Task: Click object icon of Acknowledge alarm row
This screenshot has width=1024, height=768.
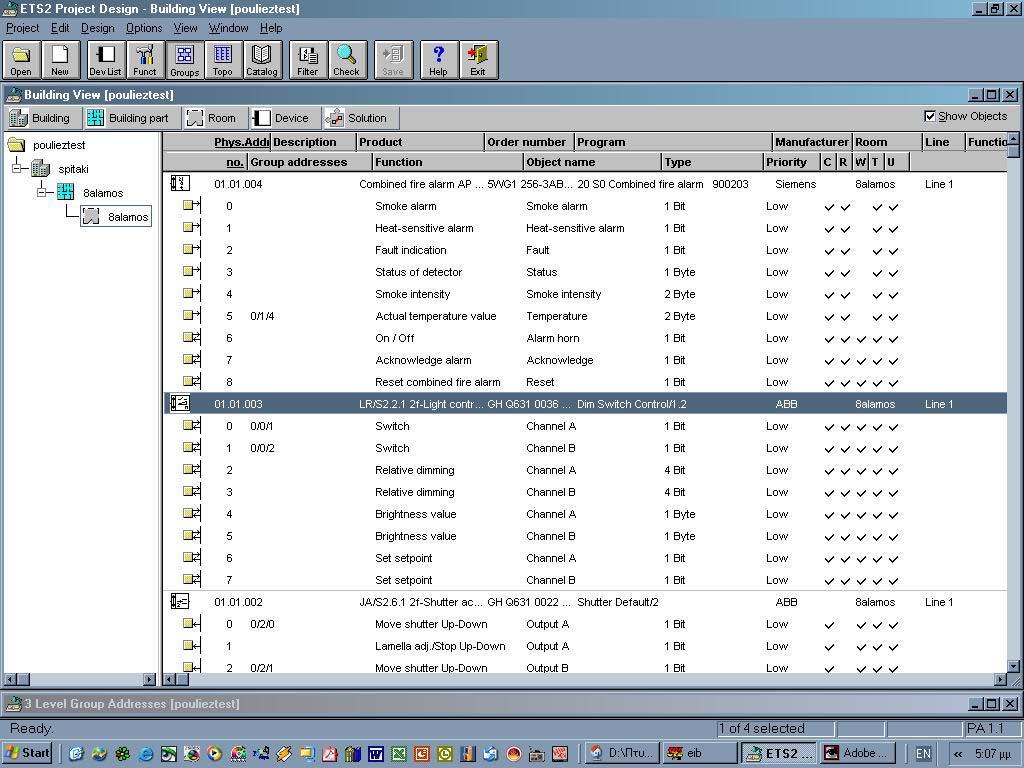Action: point(192,360)
